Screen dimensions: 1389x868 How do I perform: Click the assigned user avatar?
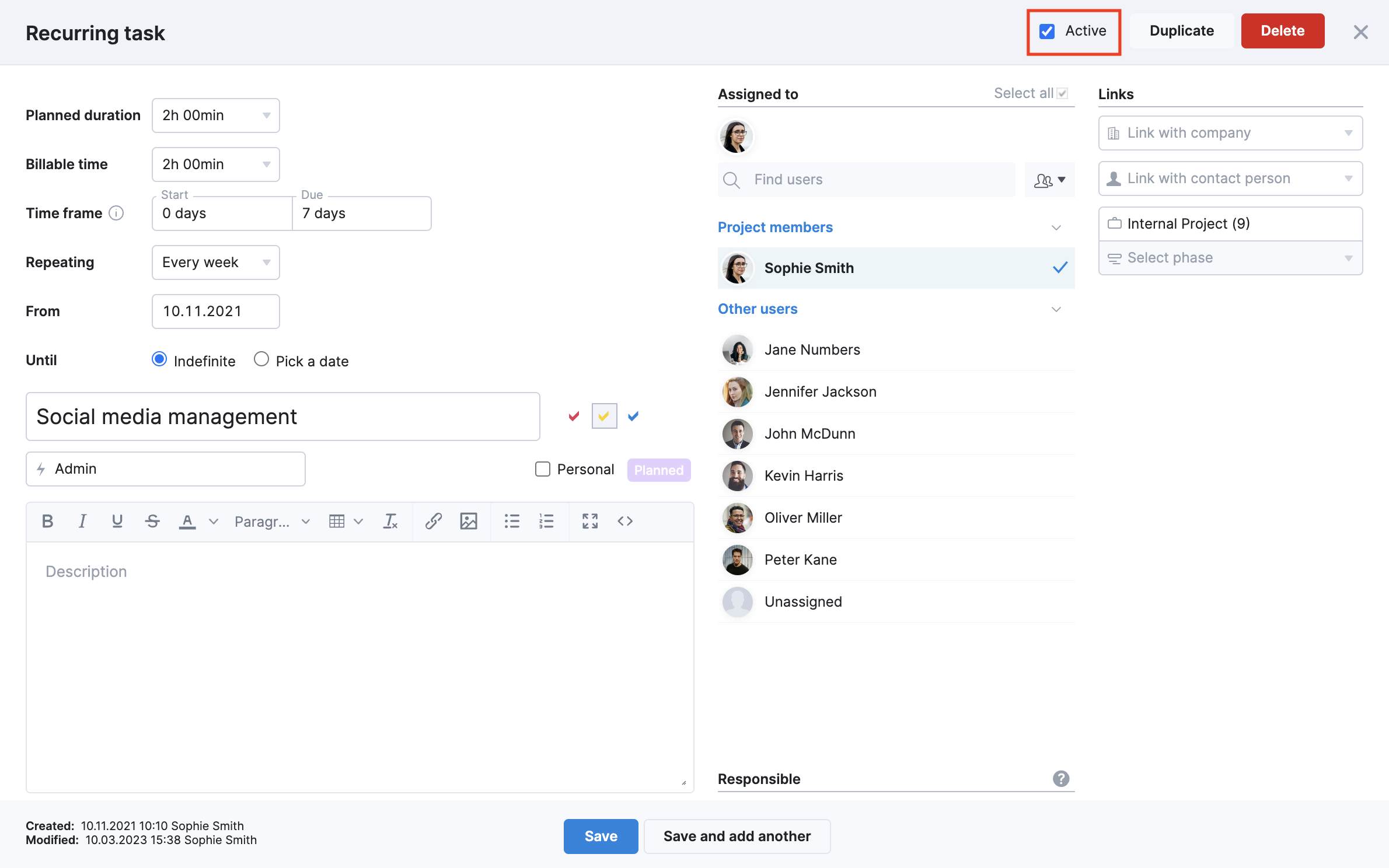pyautogui.click(x=736, y=136)
